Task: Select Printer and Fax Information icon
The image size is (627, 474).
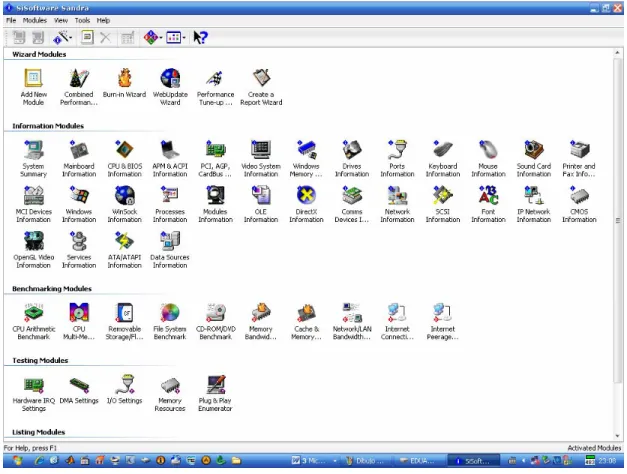Action: (x=579, y=158)
